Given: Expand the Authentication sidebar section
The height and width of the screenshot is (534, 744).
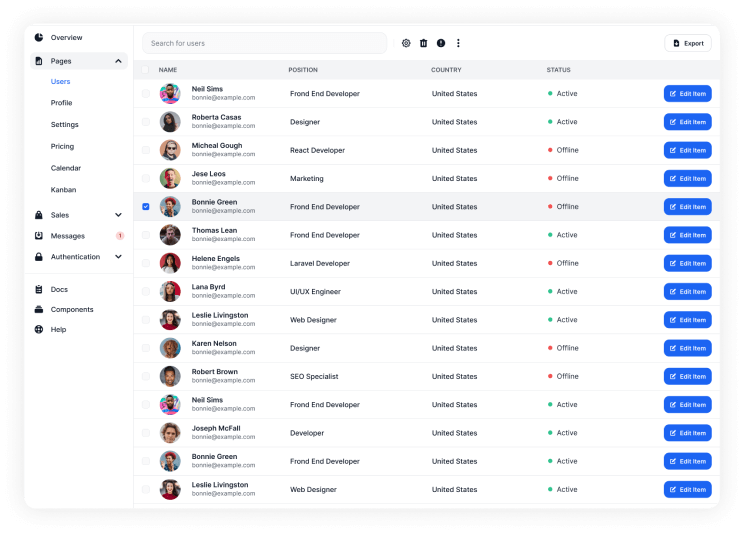Looking at the screenshot, I should pos(118,257).
